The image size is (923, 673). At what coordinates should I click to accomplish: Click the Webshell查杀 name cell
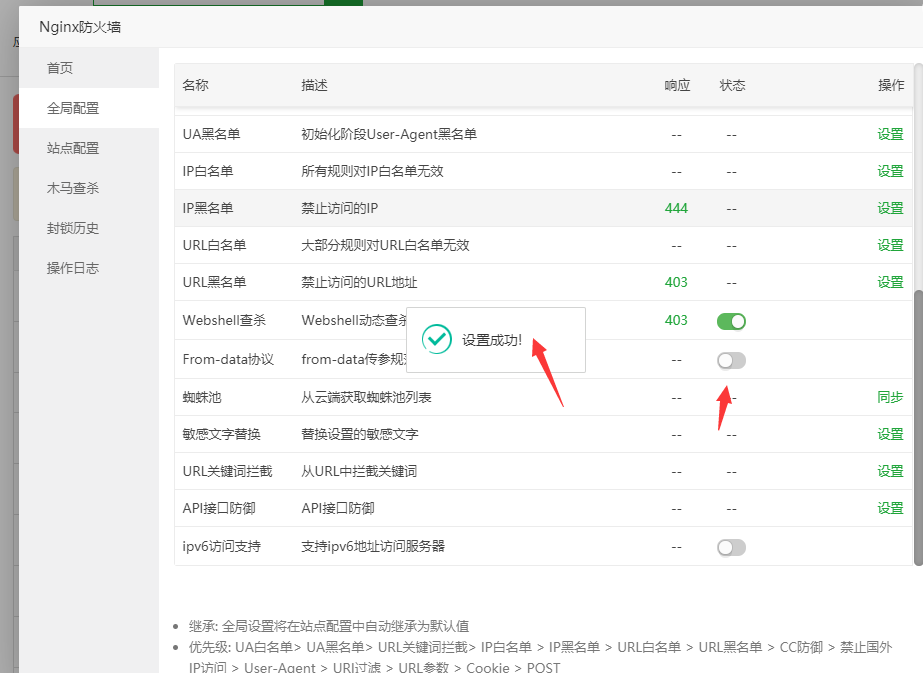tap(224, 320)
